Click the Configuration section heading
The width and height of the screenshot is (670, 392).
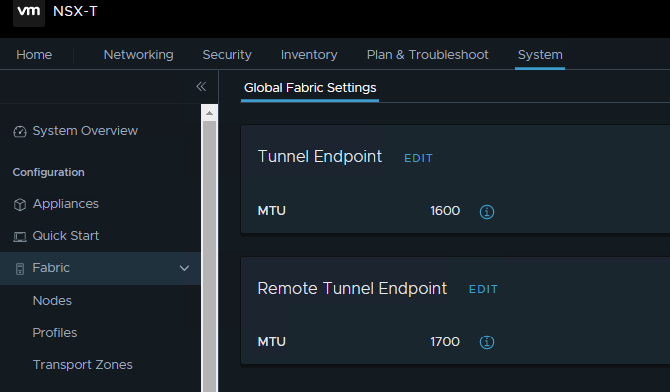pos(49,172)
